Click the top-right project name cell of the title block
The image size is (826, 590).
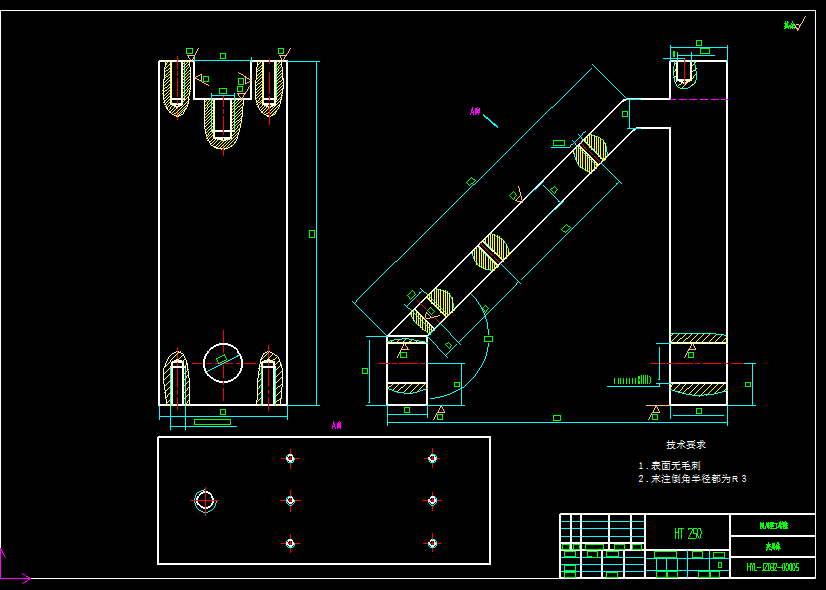coord(773,525)
